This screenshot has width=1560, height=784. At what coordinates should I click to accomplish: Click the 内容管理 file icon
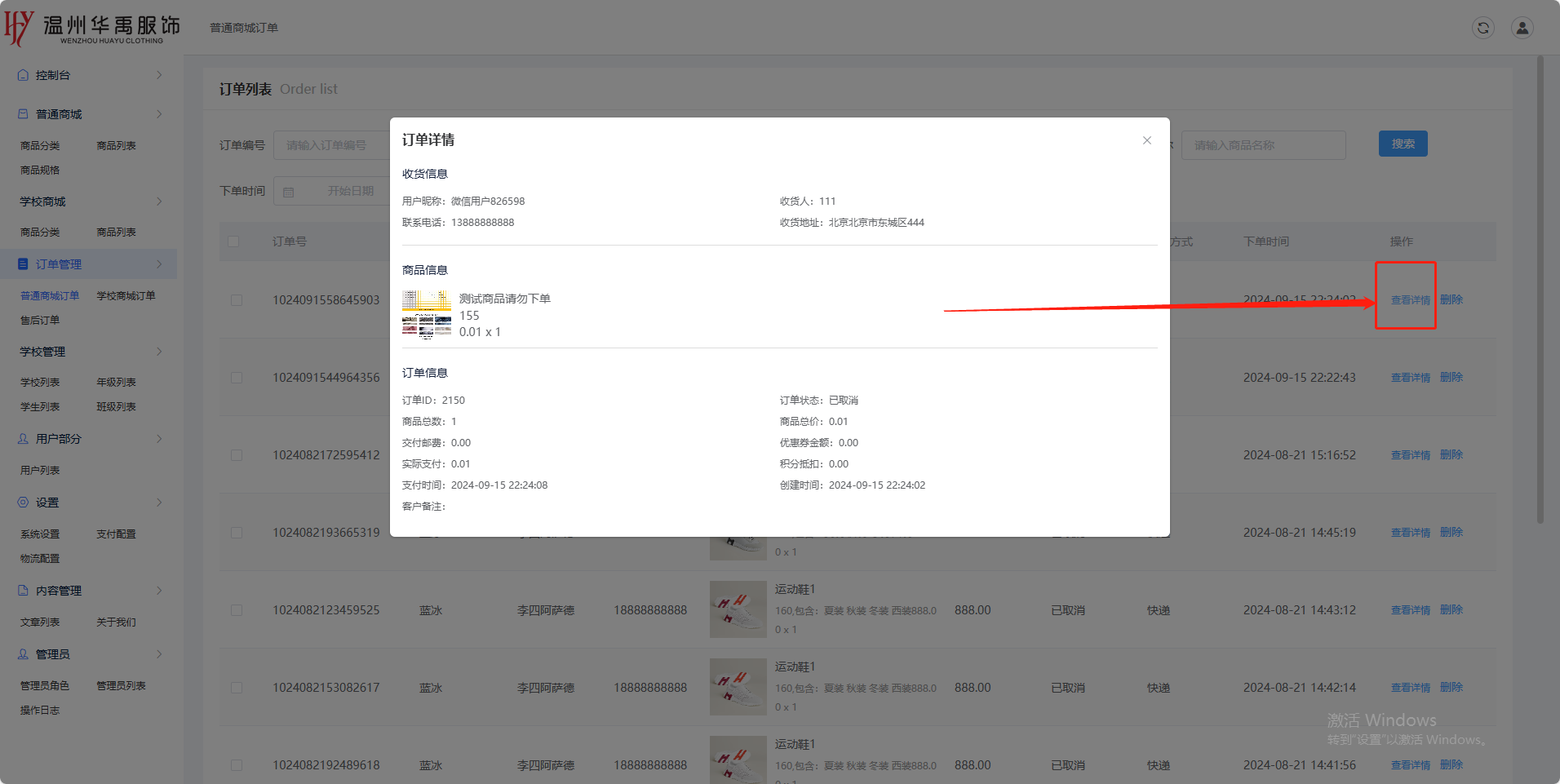(x=23, y=591)
